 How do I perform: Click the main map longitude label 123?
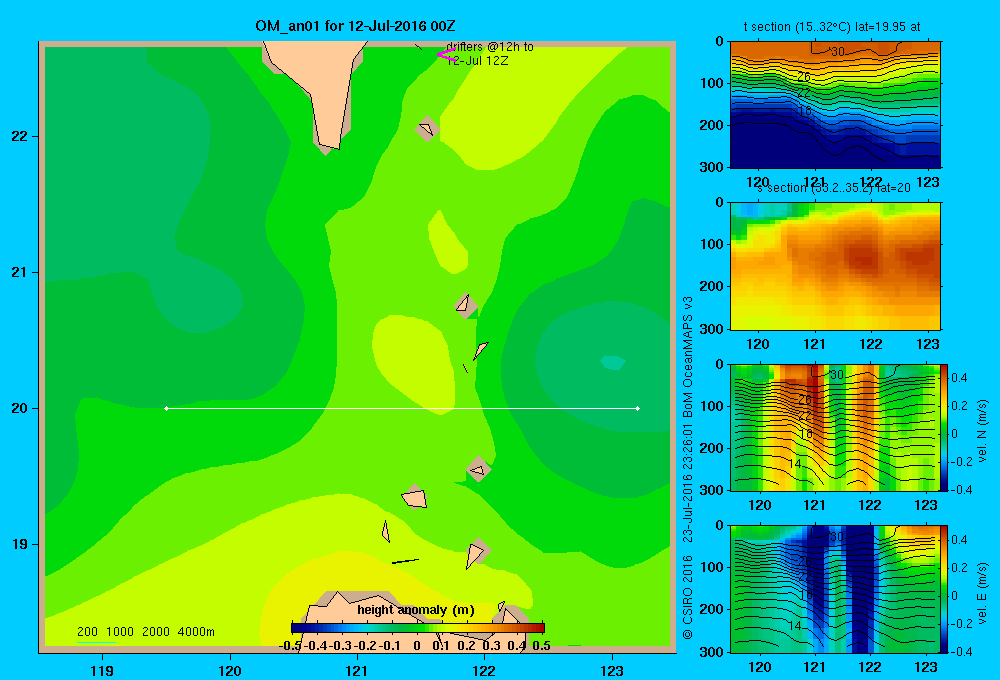point(612,670)
